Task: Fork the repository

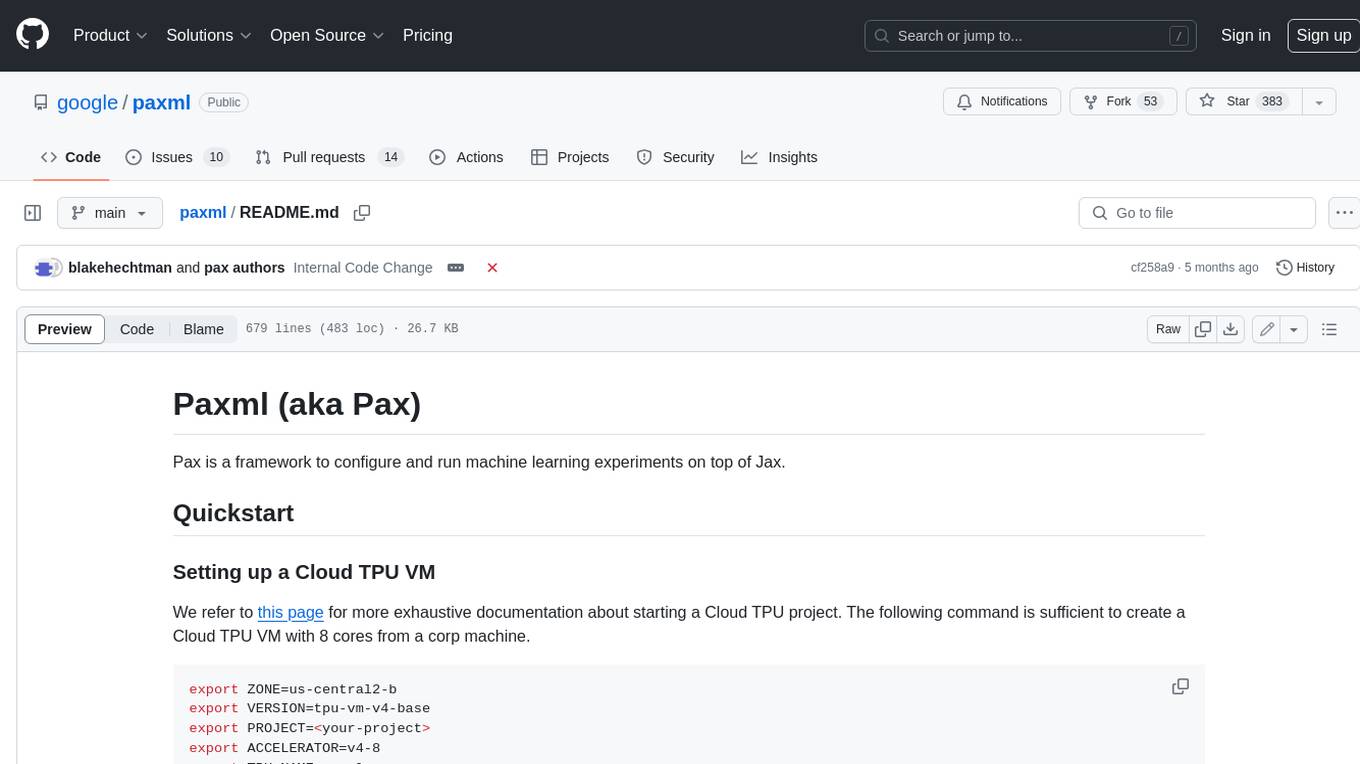Action: (x=1123, y=102)
